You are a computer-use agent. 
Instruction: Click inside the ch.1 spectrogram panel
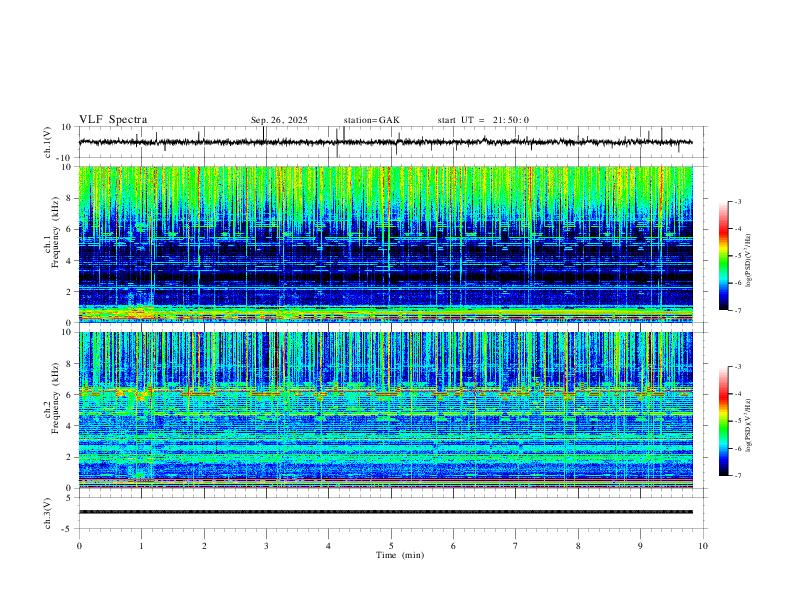(385, 244)
